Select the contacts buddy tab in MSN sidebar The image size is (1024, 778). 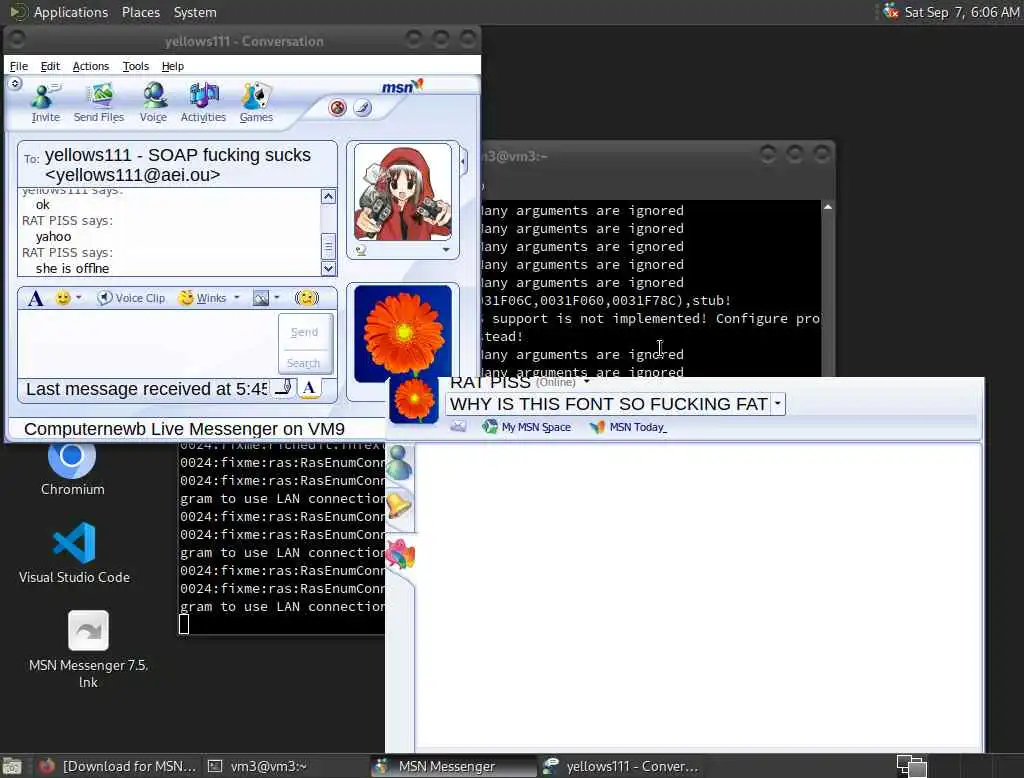(399, 463)
